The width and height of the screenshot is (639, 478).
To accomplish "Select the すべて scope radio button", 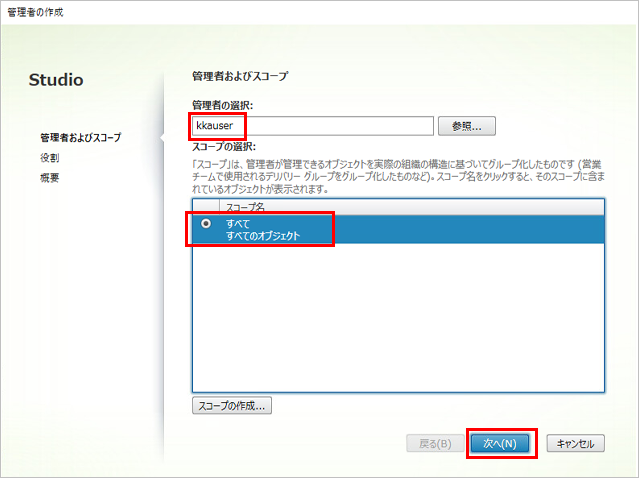I will 206,224.
